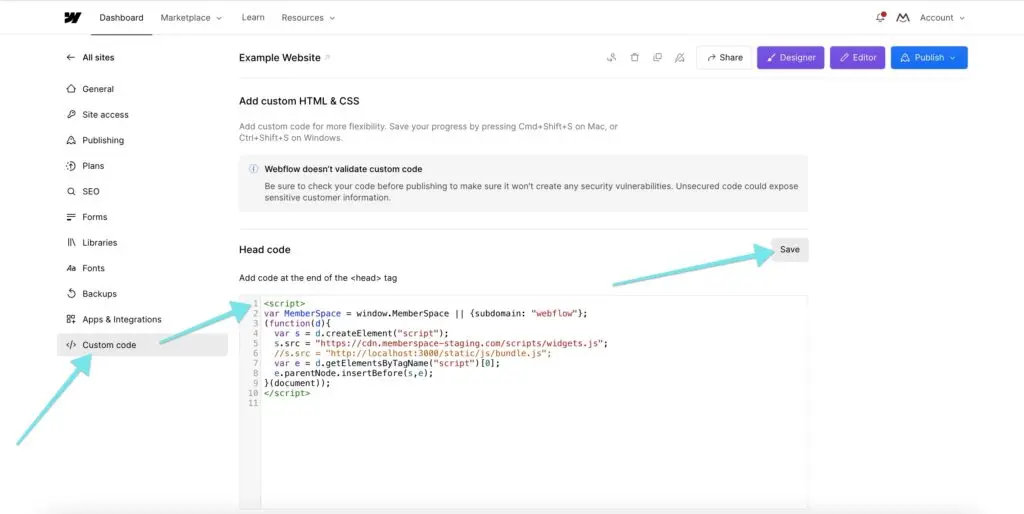Click the Example Website title
Screen dimensions: 1024x514
(280, 57)
